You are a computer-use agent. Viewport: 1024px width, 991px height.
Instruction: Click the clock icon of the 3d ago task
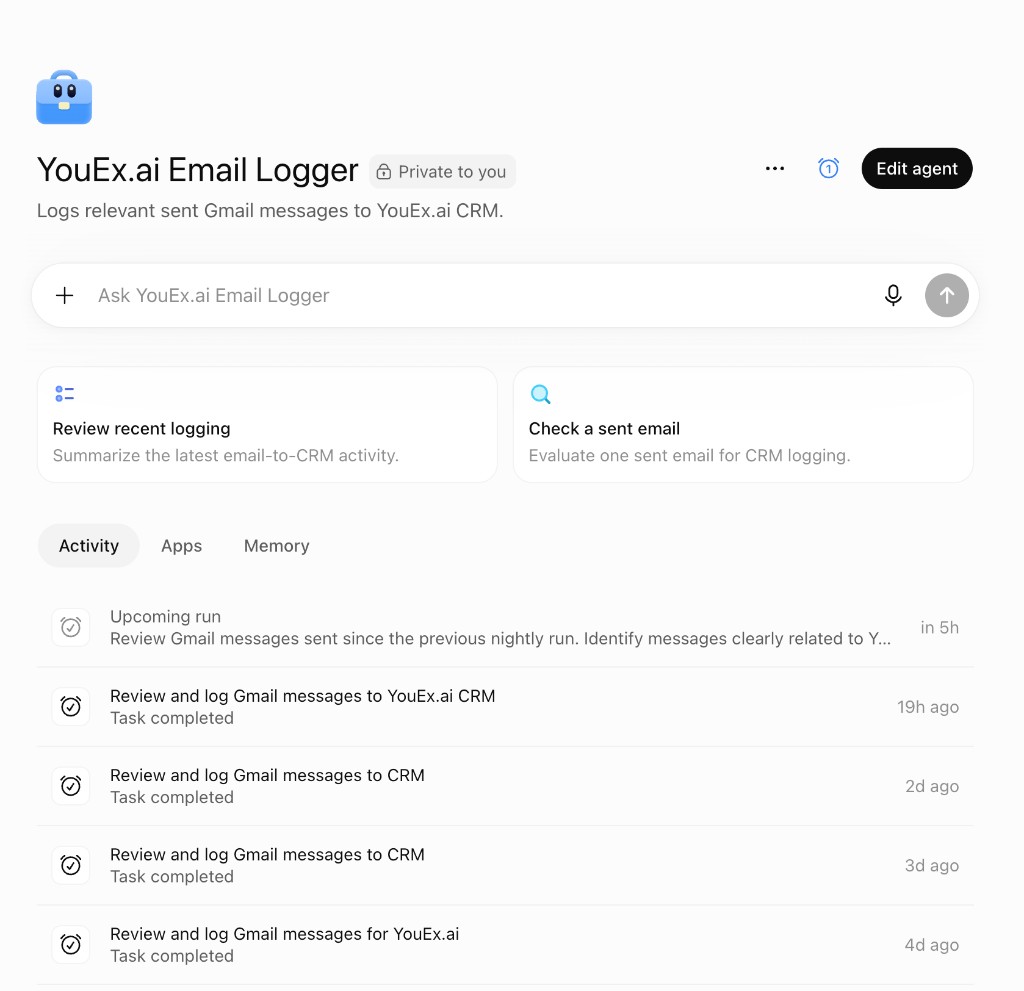click(x=71, y=866)
